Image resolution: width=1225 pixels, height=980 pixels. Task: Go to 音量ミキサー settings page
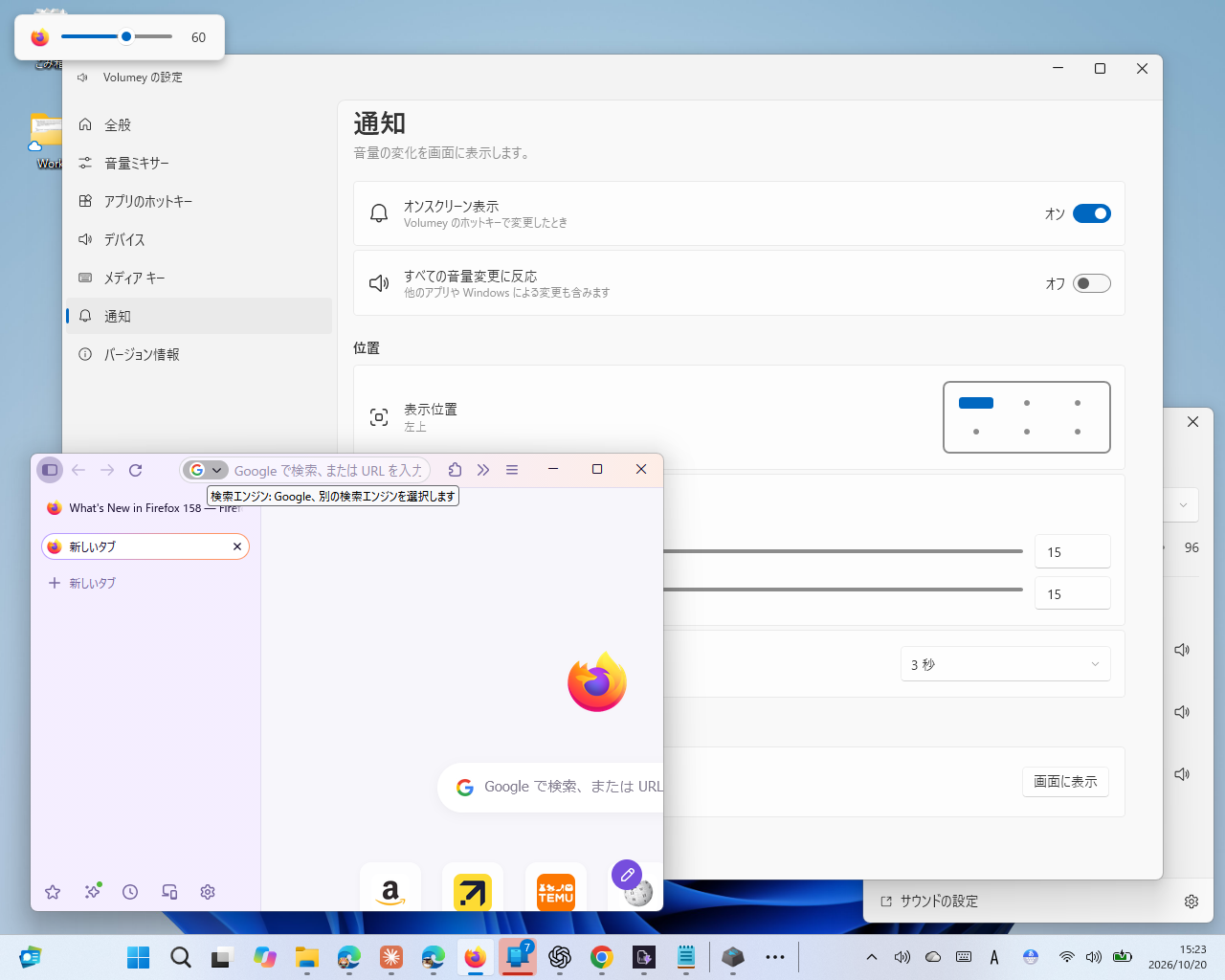pyautogui.click(x=199, y=163)
